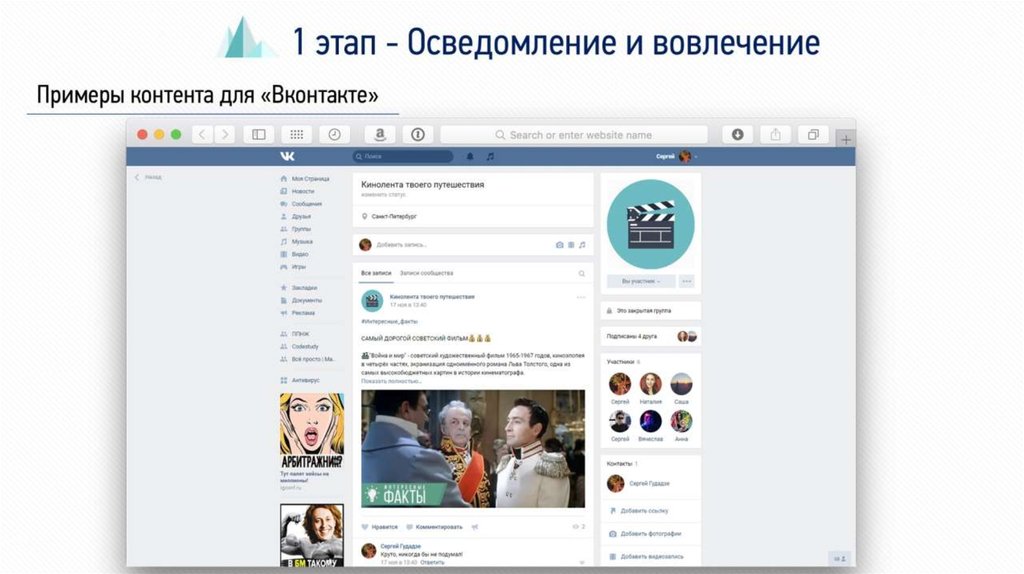Viewport: 1024px width, 574px height.
Task: Expand the Вы участник membership dropdown
Action: point(641,282)
